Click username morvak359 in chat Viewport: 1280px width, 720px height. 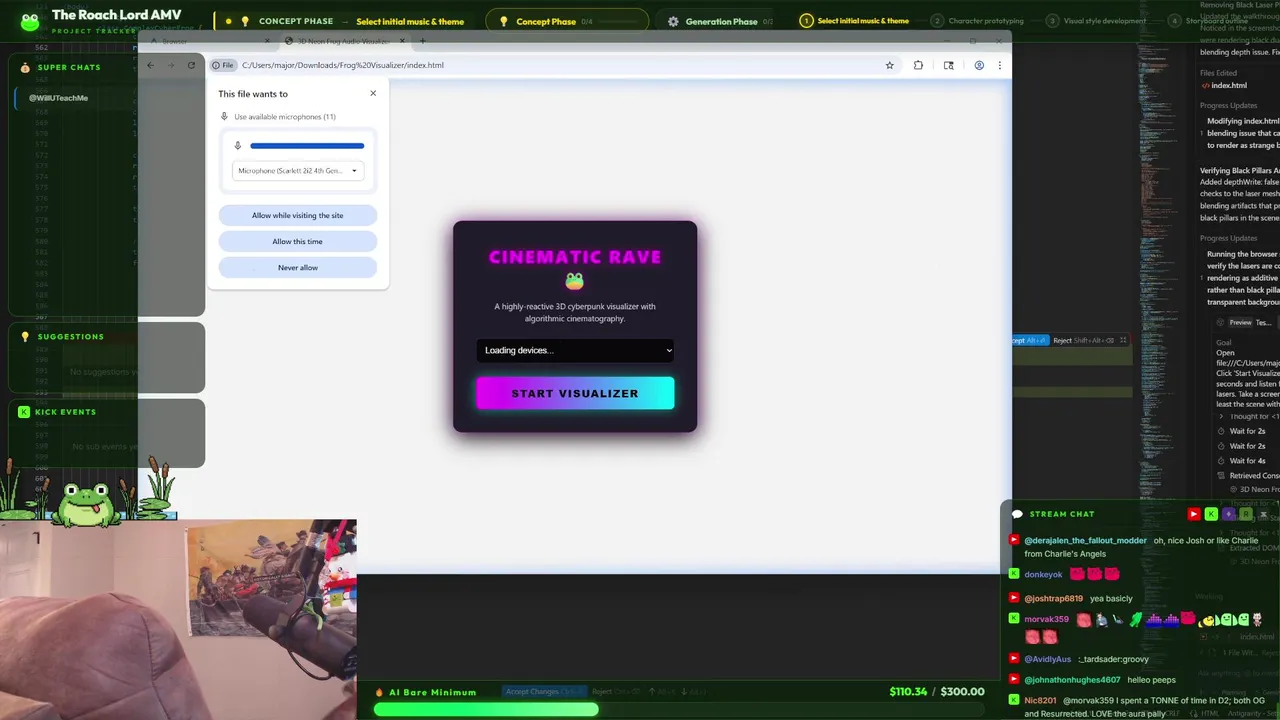pyautogui.click(x=1046, y=619)
